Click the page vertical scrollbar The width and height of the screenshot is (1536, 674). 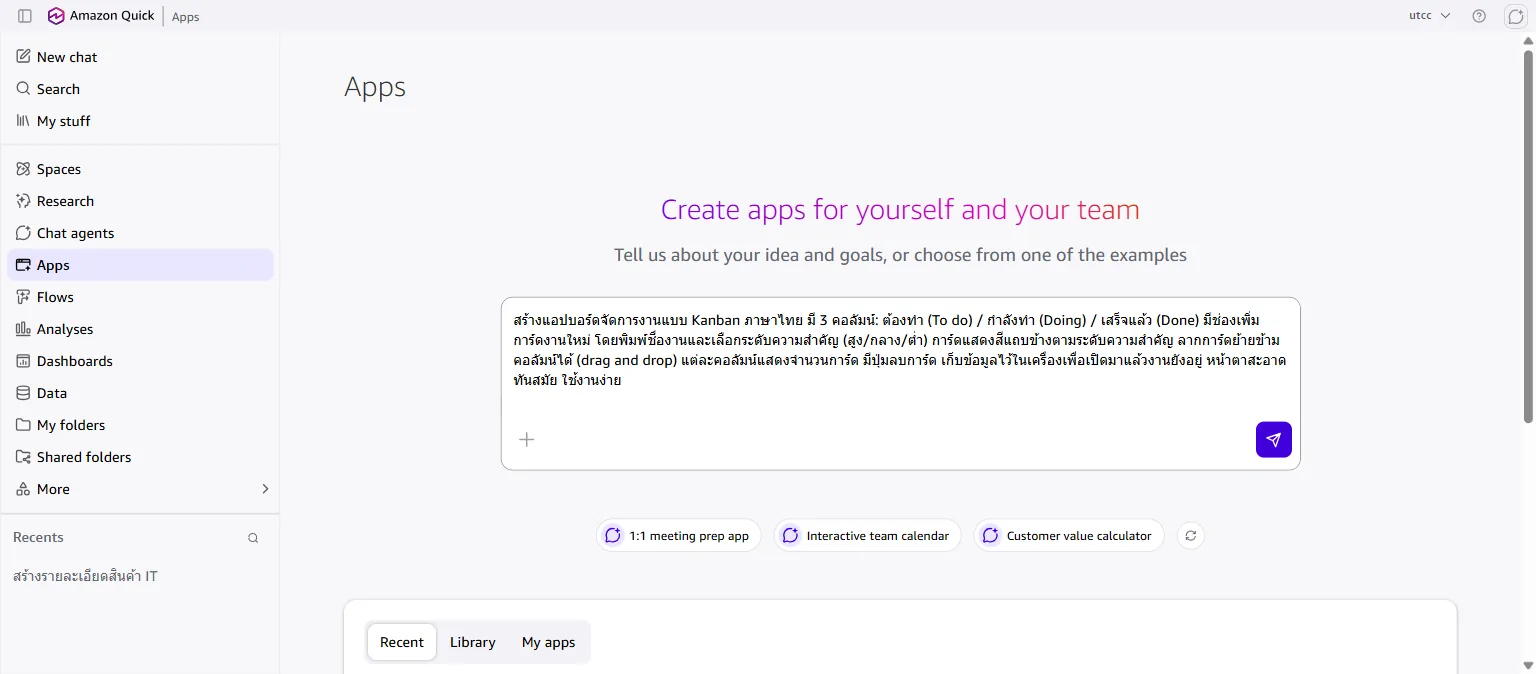coord(1528,235)
